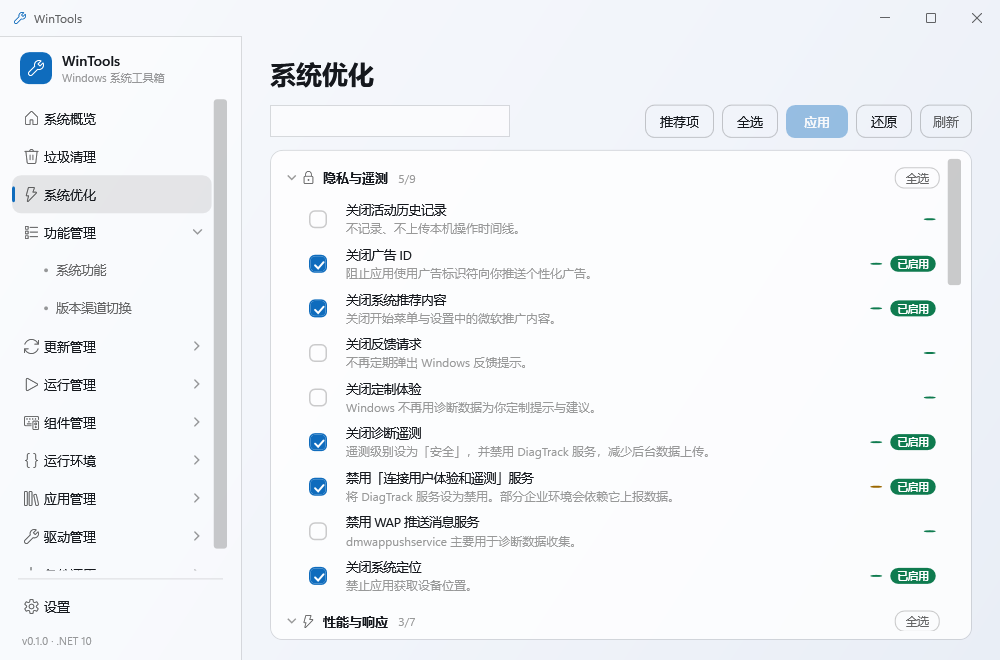Select 系统优化 in sidebar
This screenshot has width=1000, height=660.
click(x=112, y=194)
